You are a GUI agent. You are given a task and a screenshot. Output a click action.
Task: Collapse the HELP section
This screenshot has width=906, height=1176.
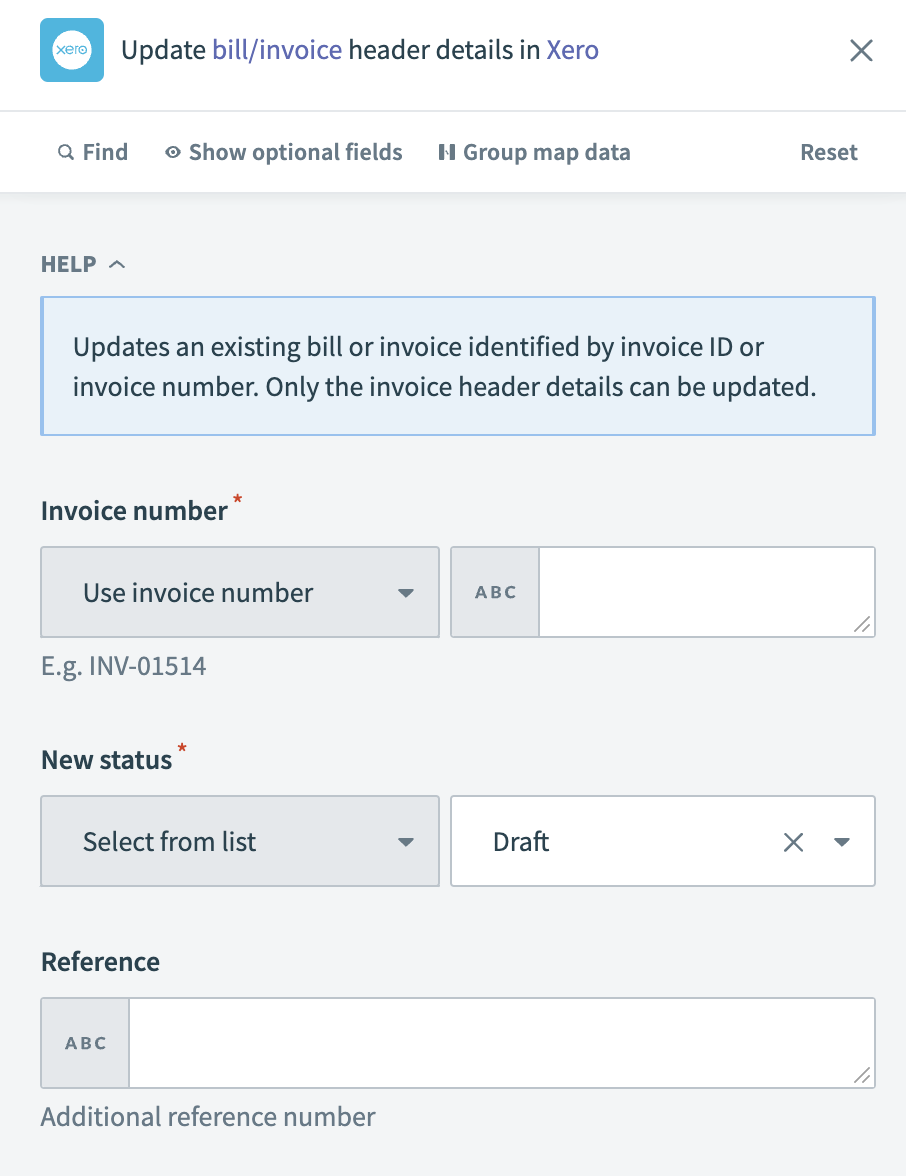coord(117,264)
